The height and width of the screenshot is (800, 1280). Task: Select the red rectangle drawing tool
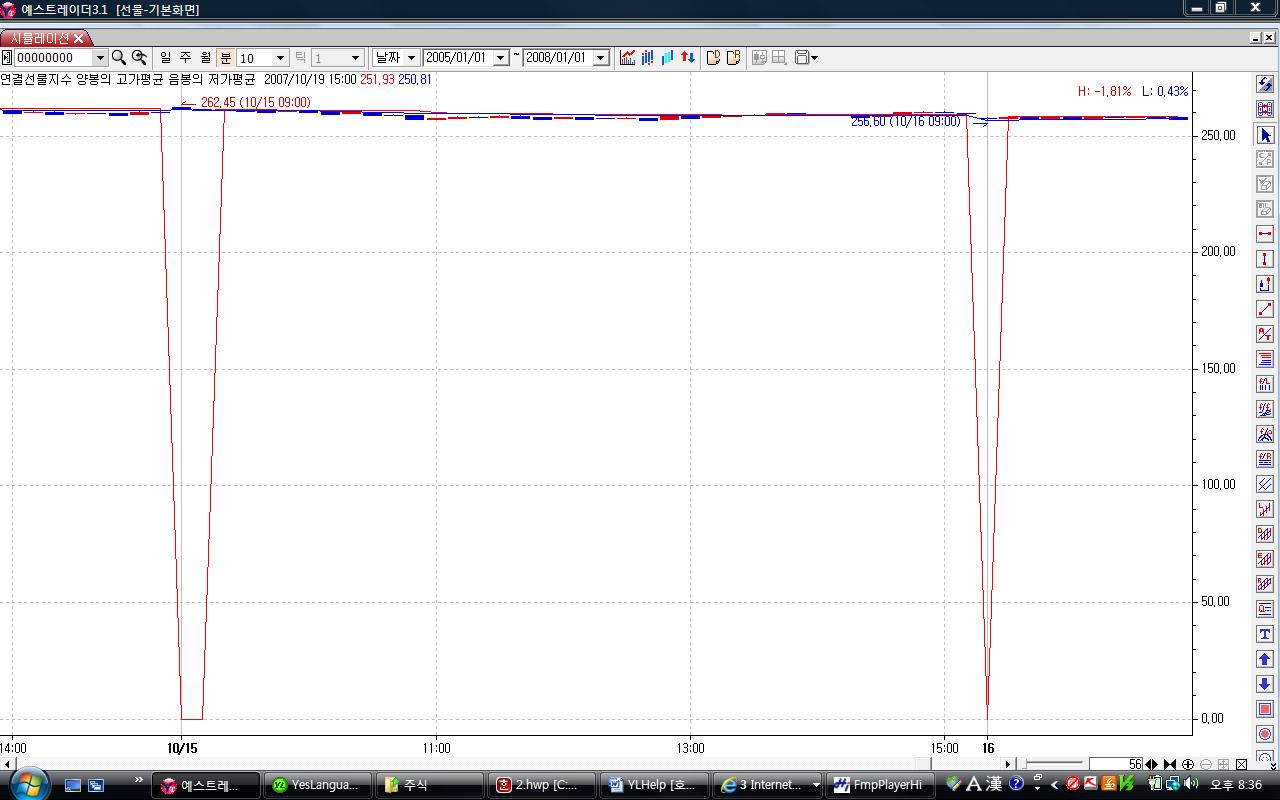coord(1265,709)
